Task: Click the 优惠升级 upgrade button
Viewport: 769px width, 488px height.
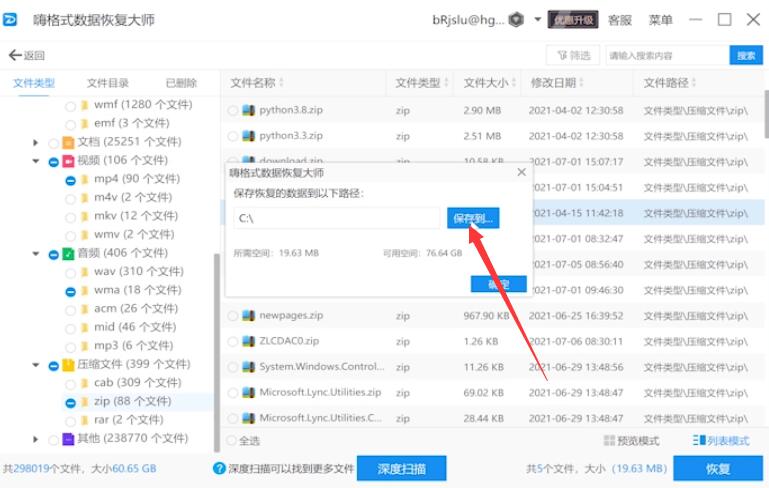Action: (573, 20)
